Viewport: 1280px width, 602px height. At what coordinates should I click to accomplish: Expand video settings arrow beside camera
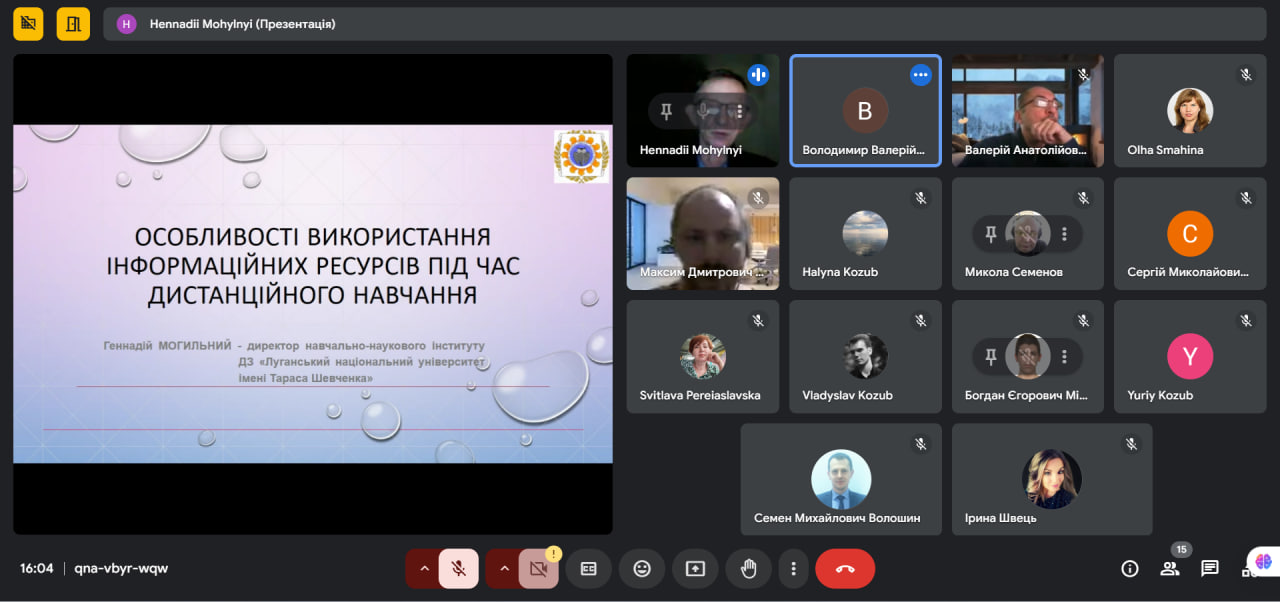tap(504, 568)
